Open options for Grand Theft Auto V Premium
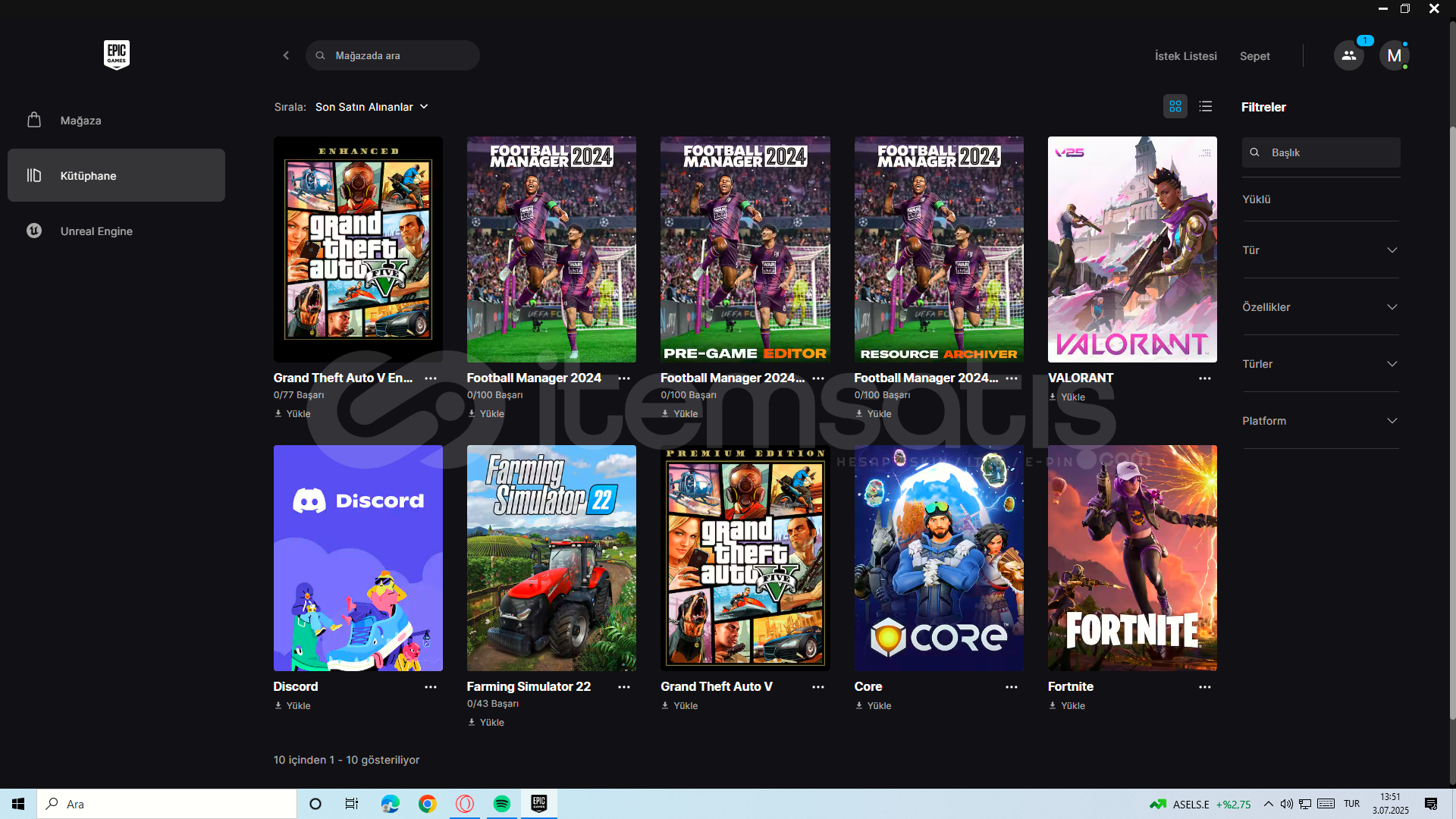Image resolution: width=1456 pixels, height=819 pixels. click(818, 686)
